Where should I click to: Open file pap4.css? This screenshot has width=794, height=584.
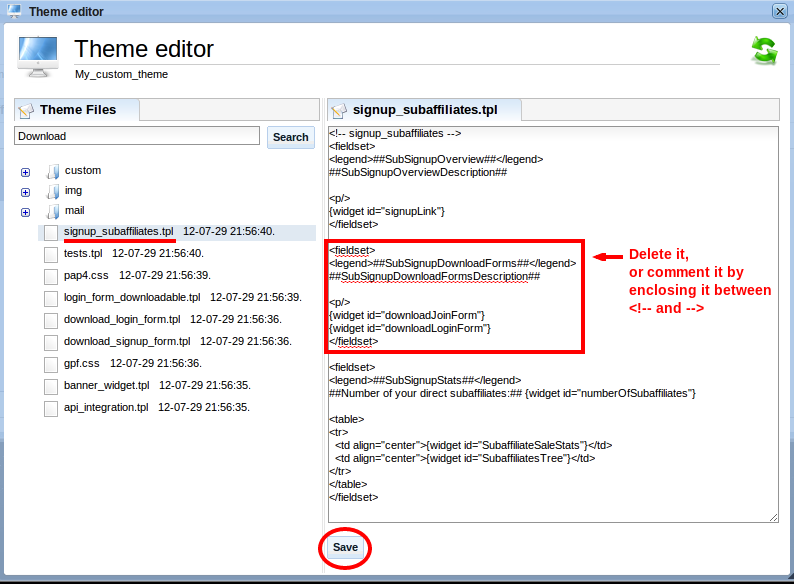click(x=86, y=276)
